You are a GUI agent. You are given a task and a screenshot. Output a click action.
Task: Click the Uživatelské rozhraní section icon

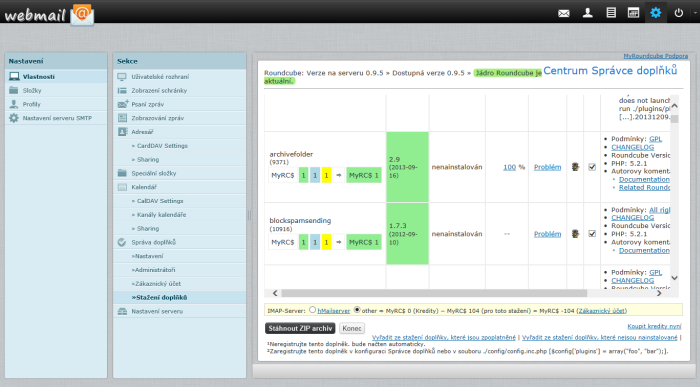pyautogui.click(x=122, y=77)
